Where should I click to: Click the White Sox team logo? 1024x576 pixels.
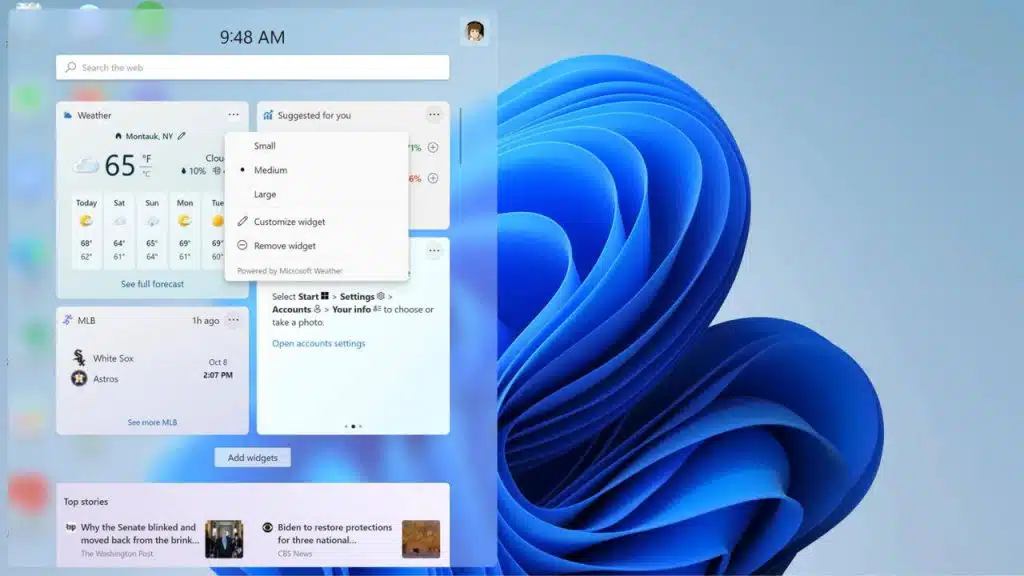78,356
